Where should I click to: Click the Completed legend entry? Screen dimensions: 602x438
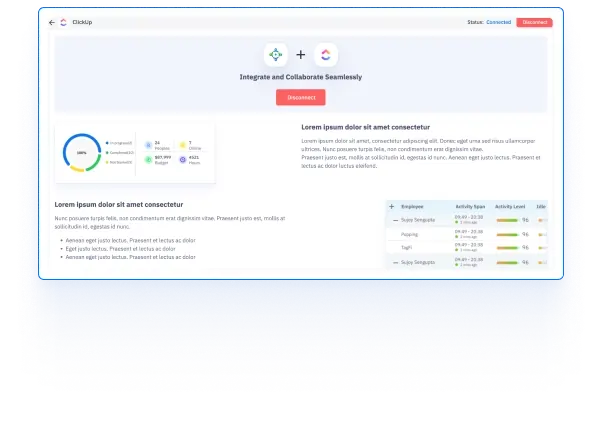pyautogui.click(x=120, y=153)
